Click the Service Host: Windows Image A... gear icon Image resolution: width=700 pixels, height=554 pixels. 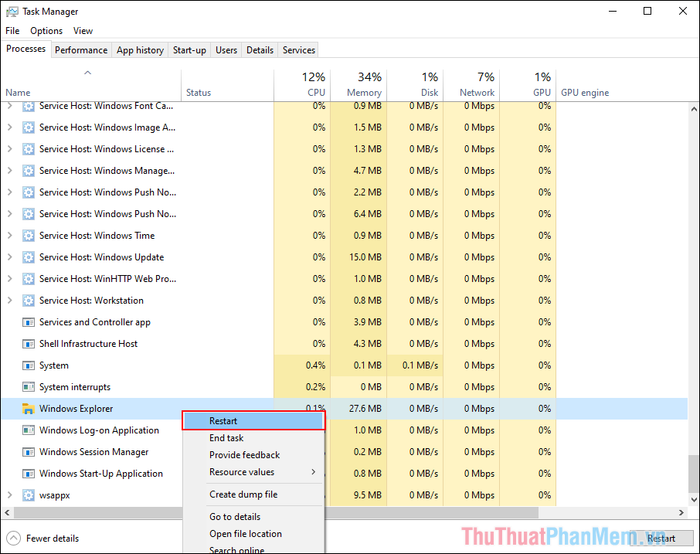point(28,128)
